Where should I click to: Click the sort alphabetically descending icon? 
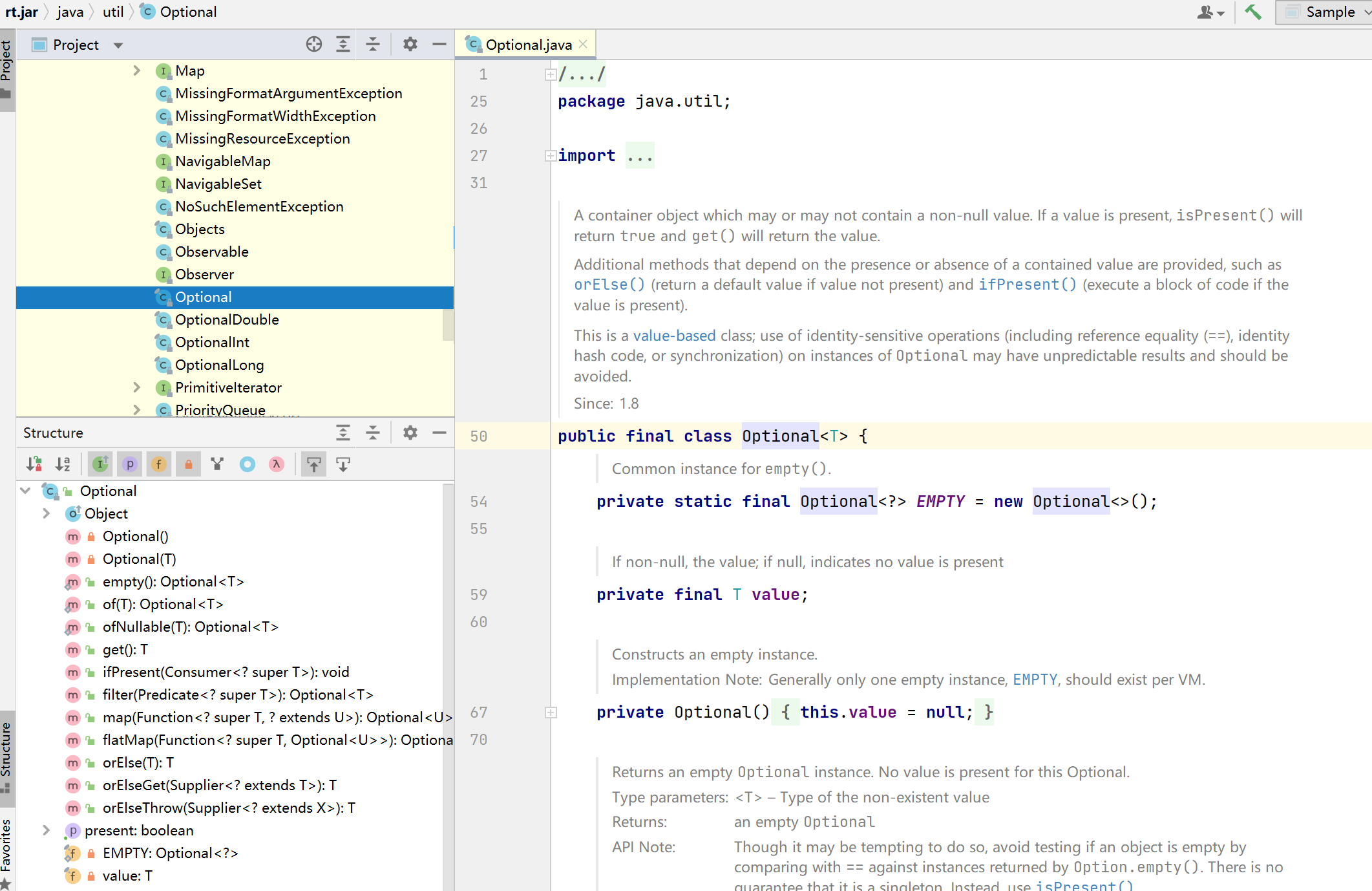tap(62, 463)
